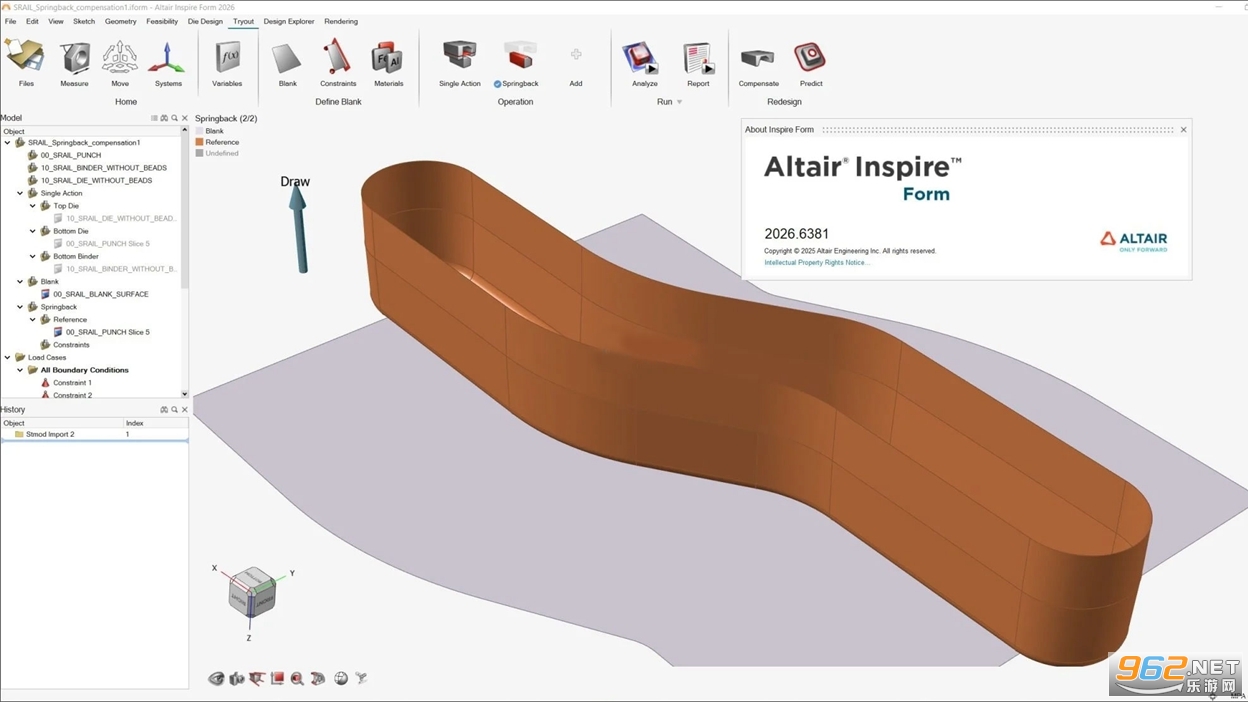Image resolution: width=1248 pixels, height=702 pixels.
Task: Collapse the Top Die tree node
Action: pos(33,206)
